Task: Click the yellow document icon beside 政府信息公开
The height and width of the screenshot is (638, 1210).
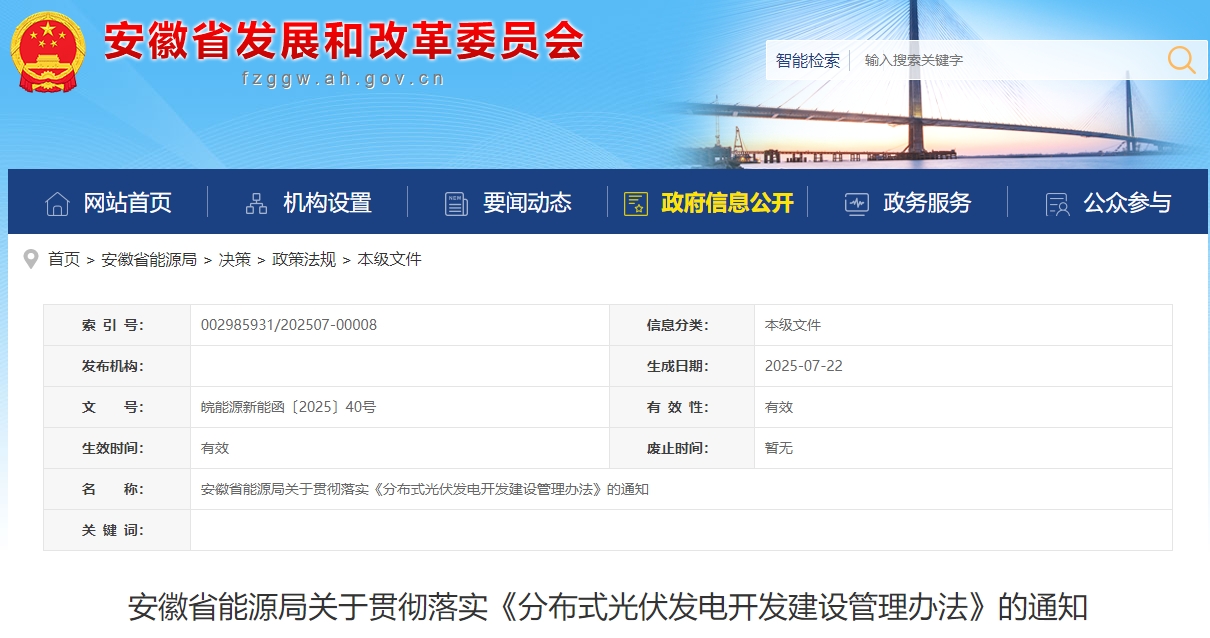Action: (635, 203)
